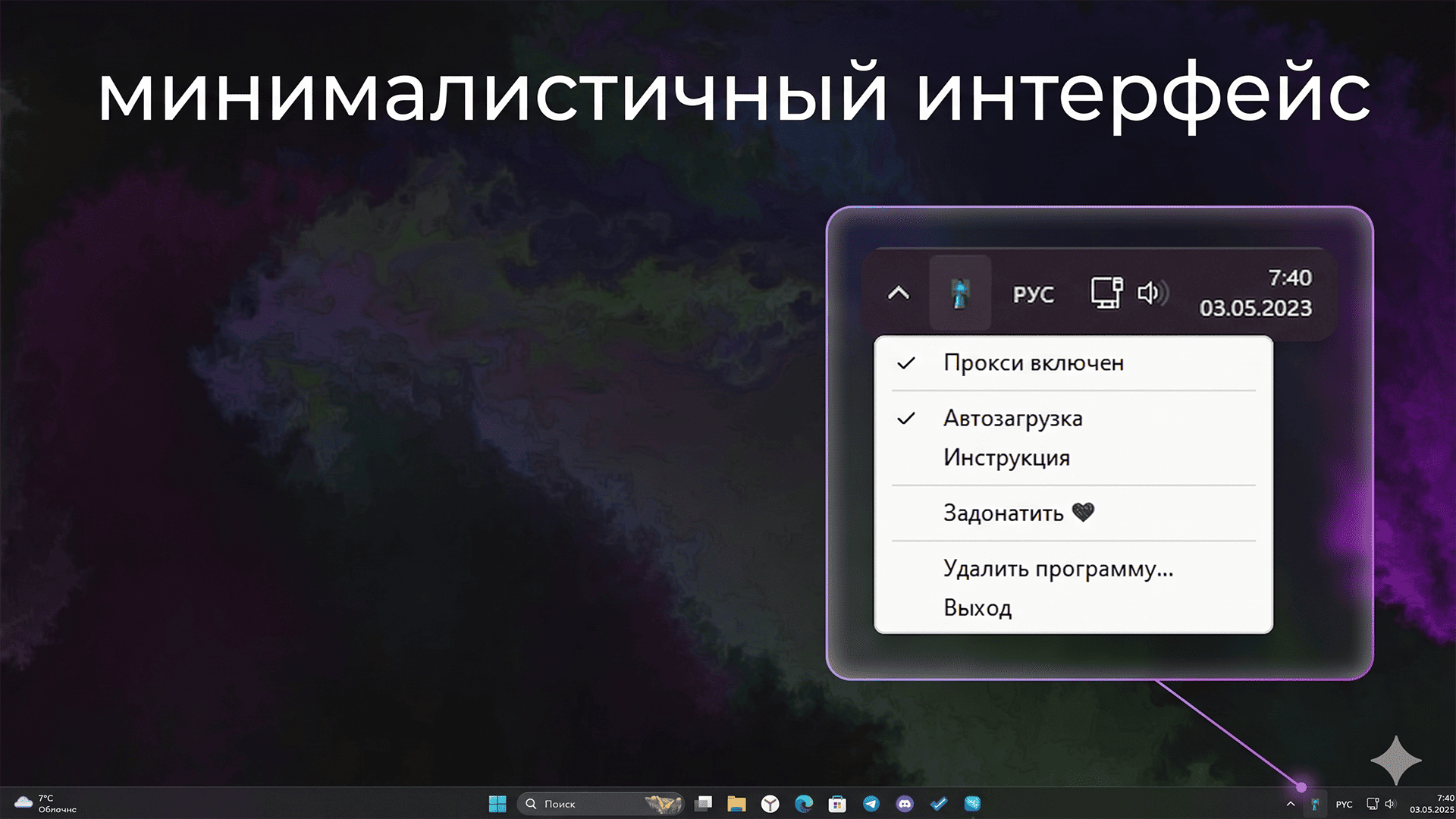Click the small proxy tray icon on the real taskbar
Image resolution: width=1456 pixels, height=819 pixels.
click(1315, 804)
